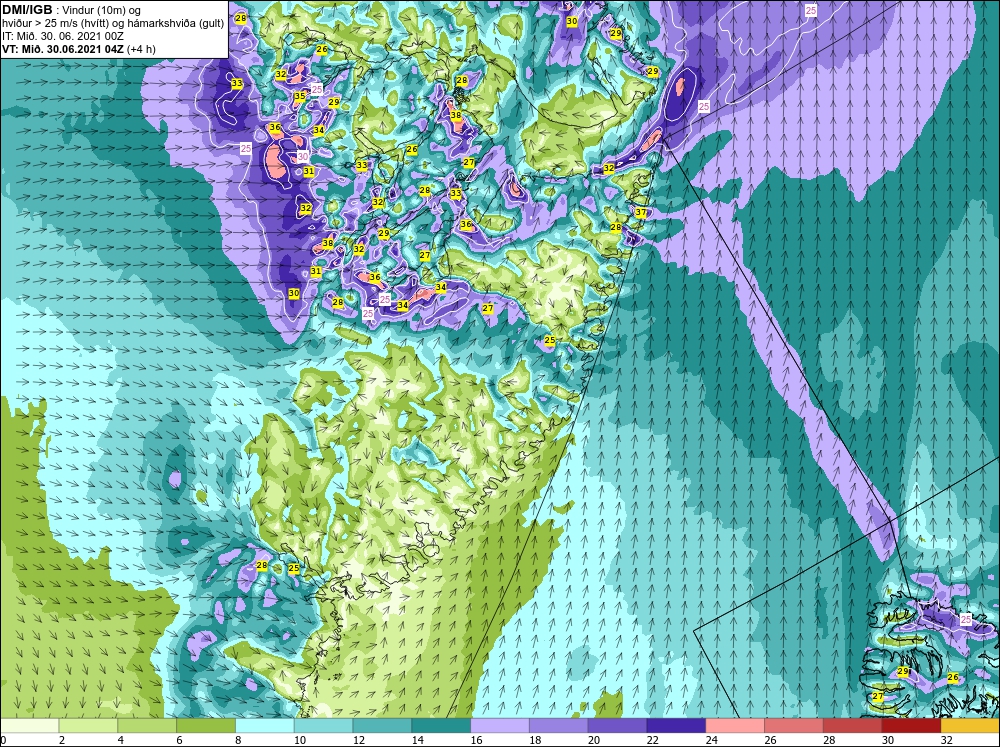Screen dimensions: 1000x747
Task: Click the 'DMI/IGB' model name in title box
Action: (27, 10)
